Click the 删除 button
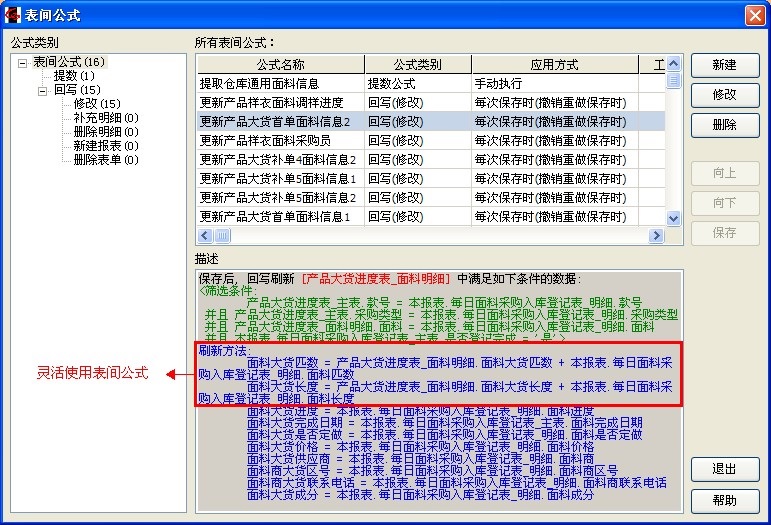This screenshot has width=771, height=525. pyautogui.click(x=725, y=125)
